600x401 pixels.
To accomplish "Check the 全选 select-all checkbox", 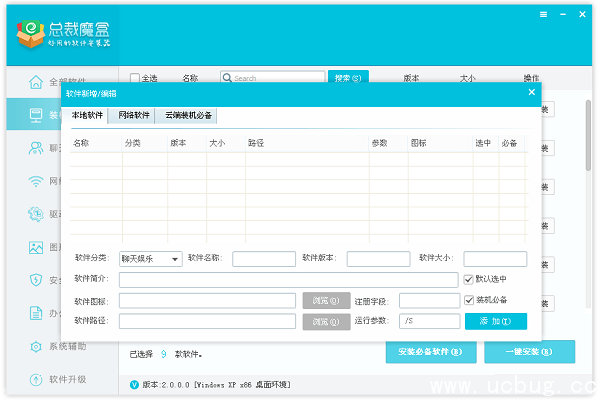I will click(x=135, y=78).
